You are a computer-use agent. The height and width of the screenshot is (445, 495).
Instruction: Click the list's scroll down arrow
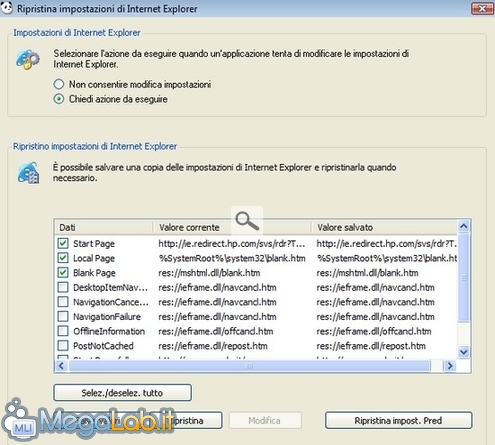(464, 352)
